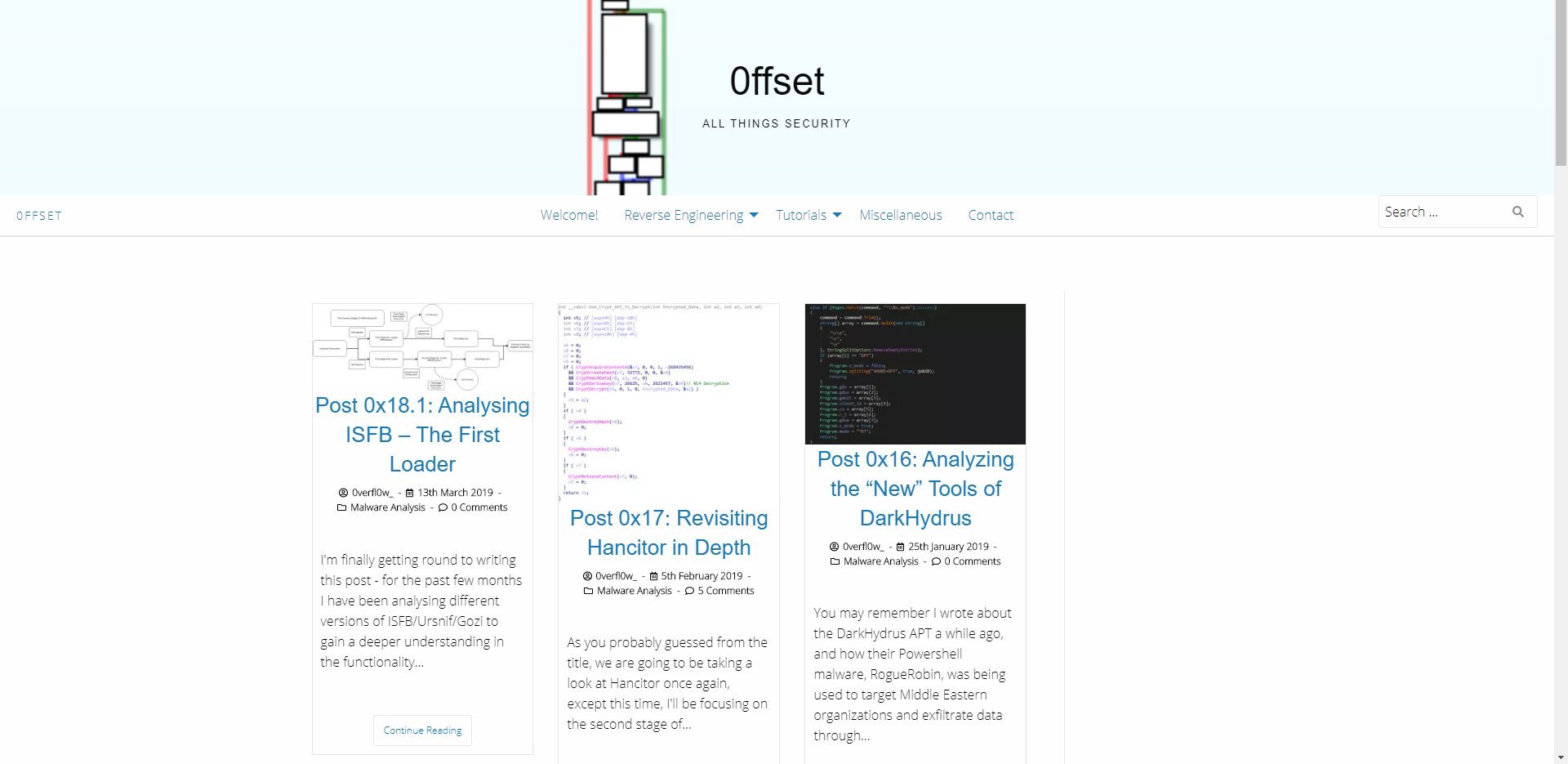Go to the Contact page
Screen dimensions: 1568x764
click(990, 215)
